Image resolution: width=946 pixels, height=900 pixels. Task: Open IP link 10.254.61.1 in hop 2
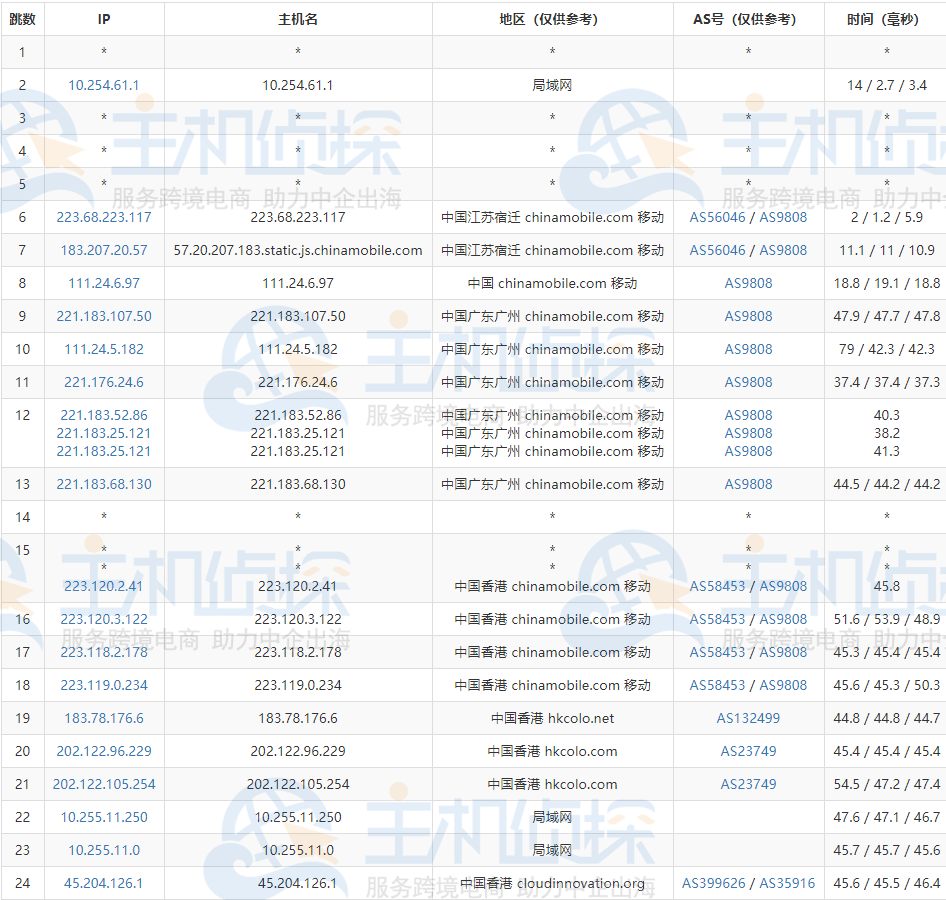point(104,85)
